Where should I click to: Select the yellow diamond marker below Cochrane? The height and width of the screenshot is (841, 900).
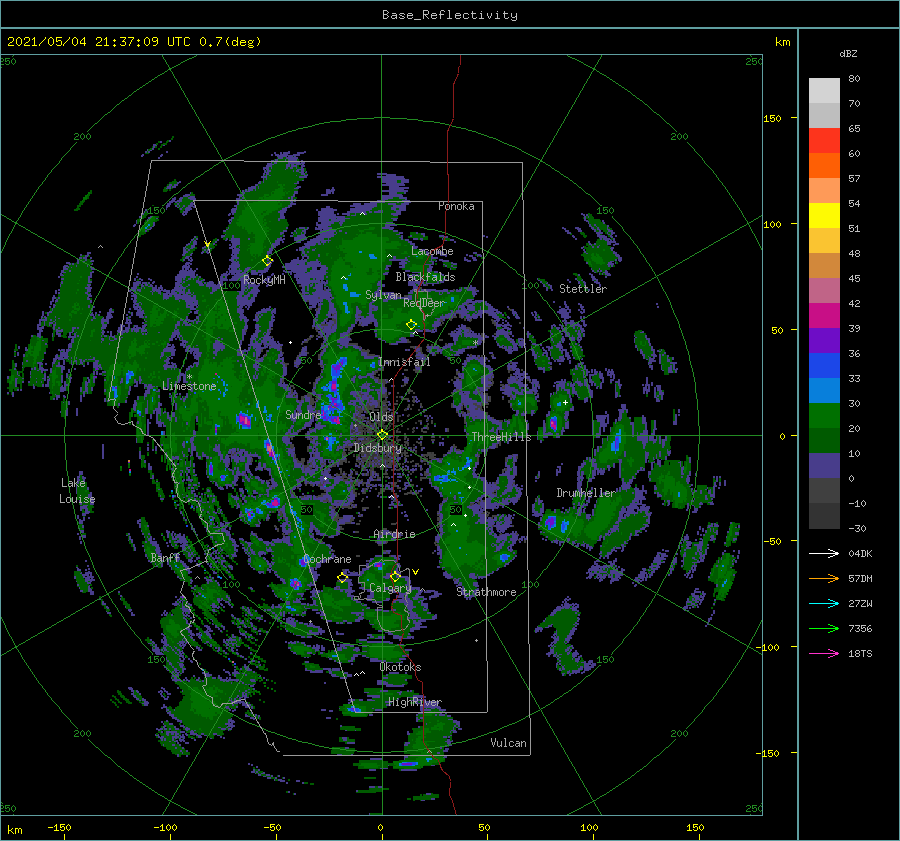pos(343,578)
